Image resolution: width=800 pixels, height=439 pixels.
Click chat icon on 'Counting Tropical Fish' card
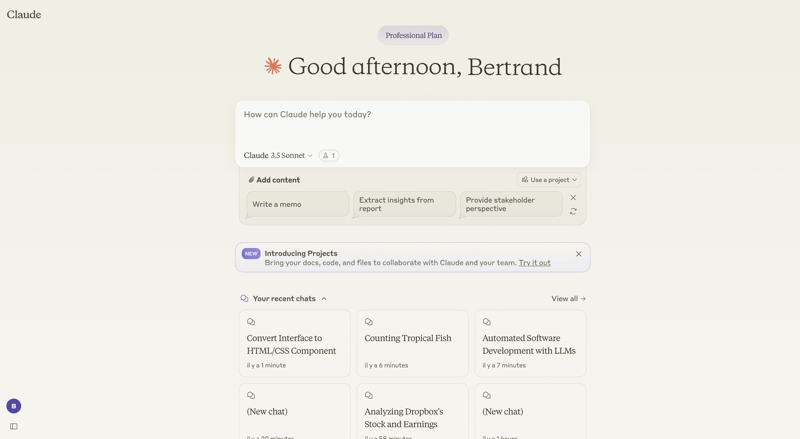[x=369, y=322]
